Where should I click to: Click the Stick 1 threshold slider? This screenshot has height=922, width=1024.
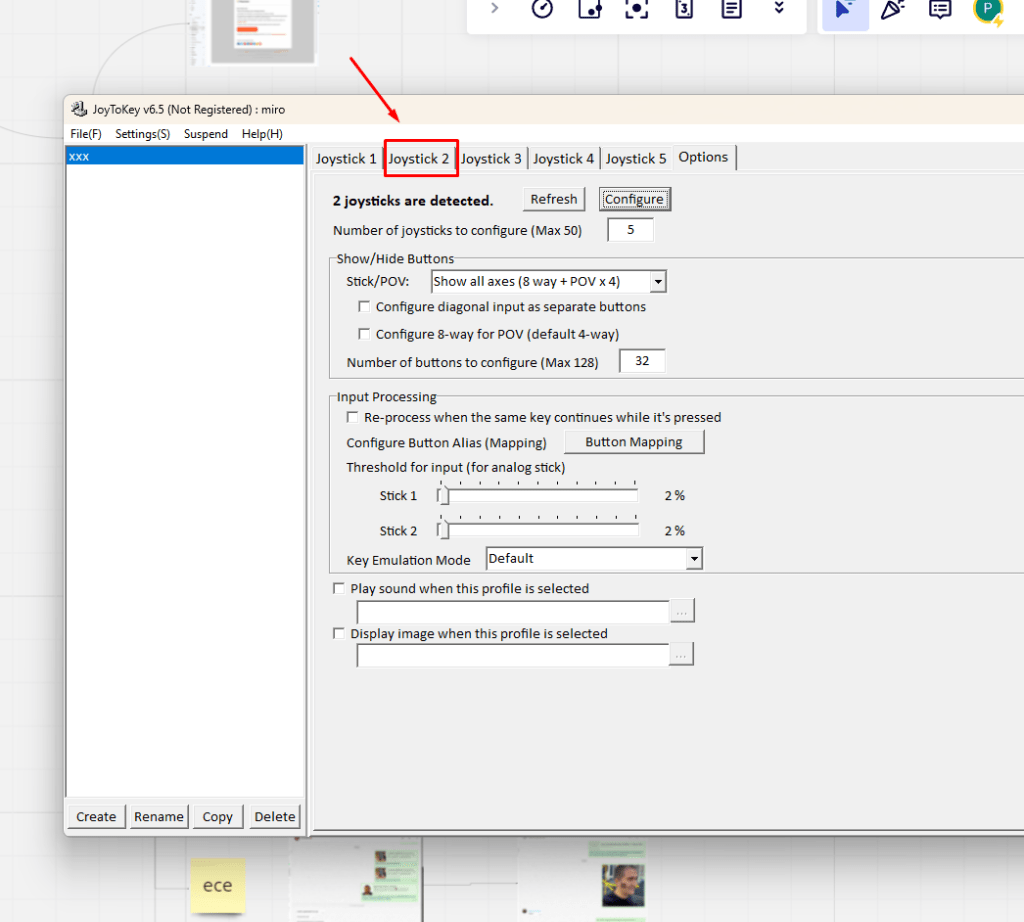tap(538, 496)
